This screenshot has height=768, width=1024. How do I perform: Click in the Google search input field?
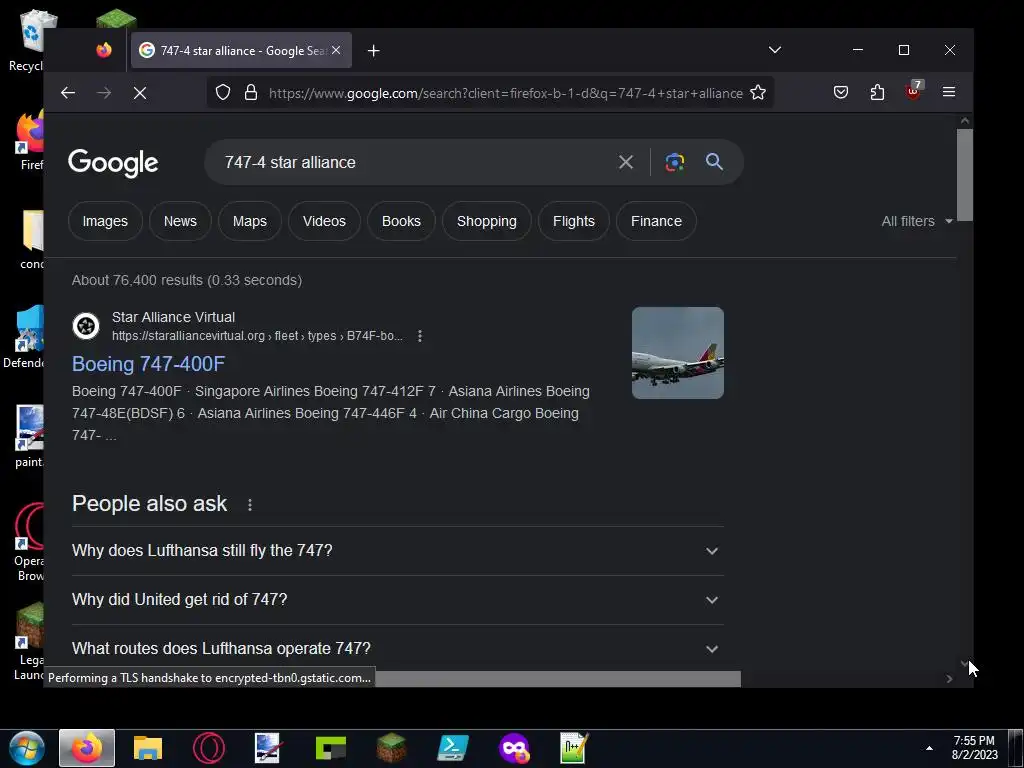pyautogui.click(x=411, y=162)
